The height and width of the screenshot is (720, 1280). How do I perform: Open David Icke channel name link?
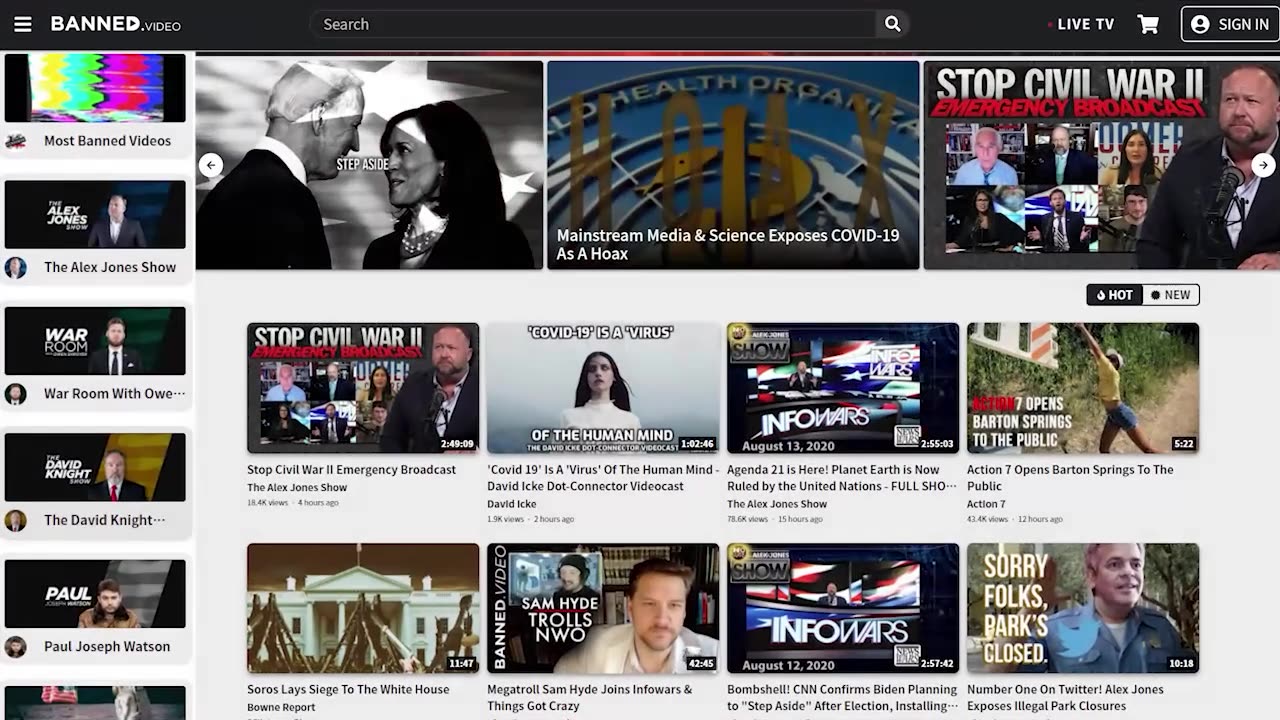point(512,504)
